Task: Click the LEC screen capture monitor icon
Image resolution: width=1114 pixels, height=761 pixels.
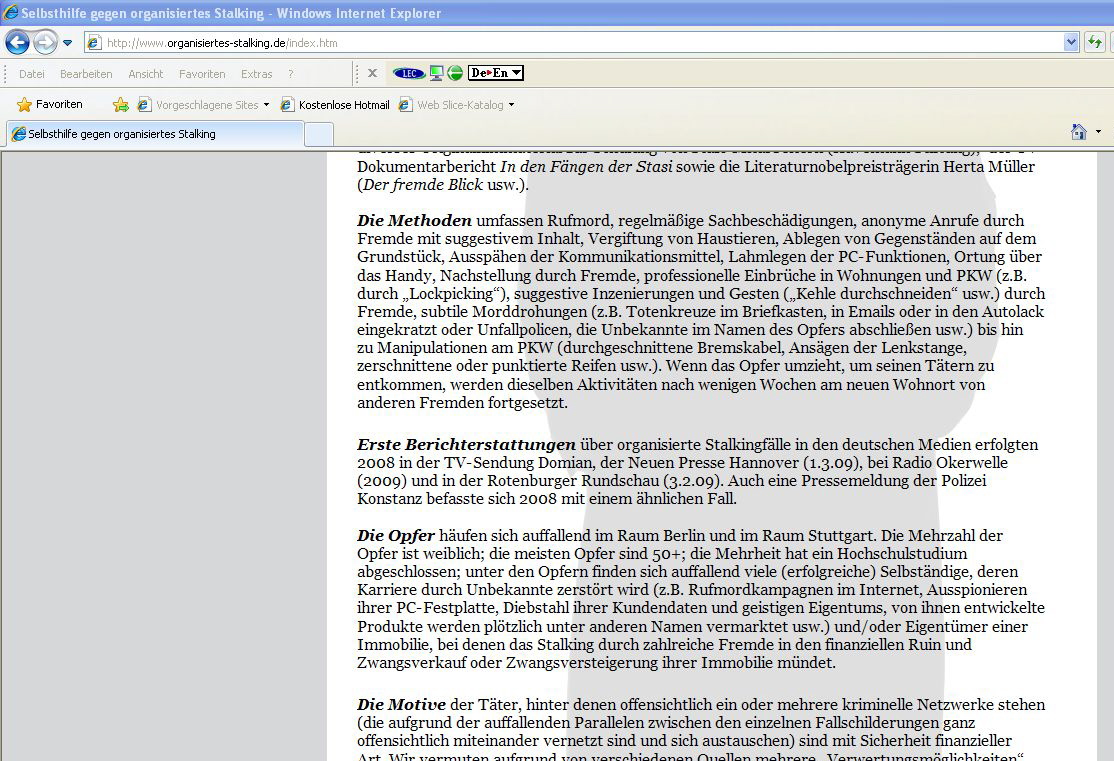Action: pos(436,72)
